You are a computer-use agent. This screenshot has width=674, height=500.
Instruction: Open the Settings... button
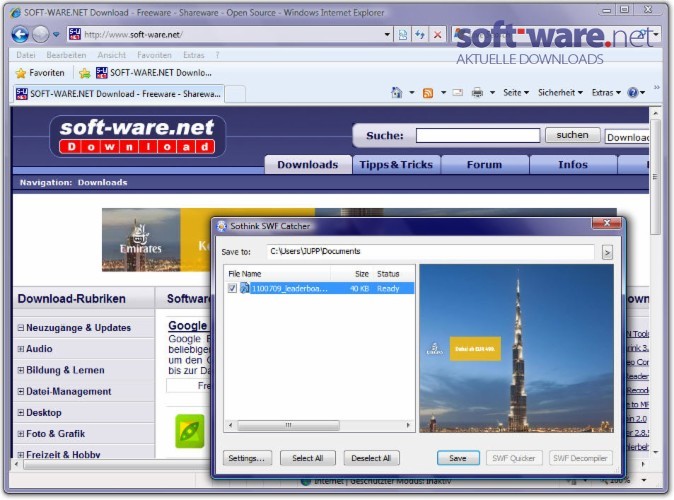(247, 458)
